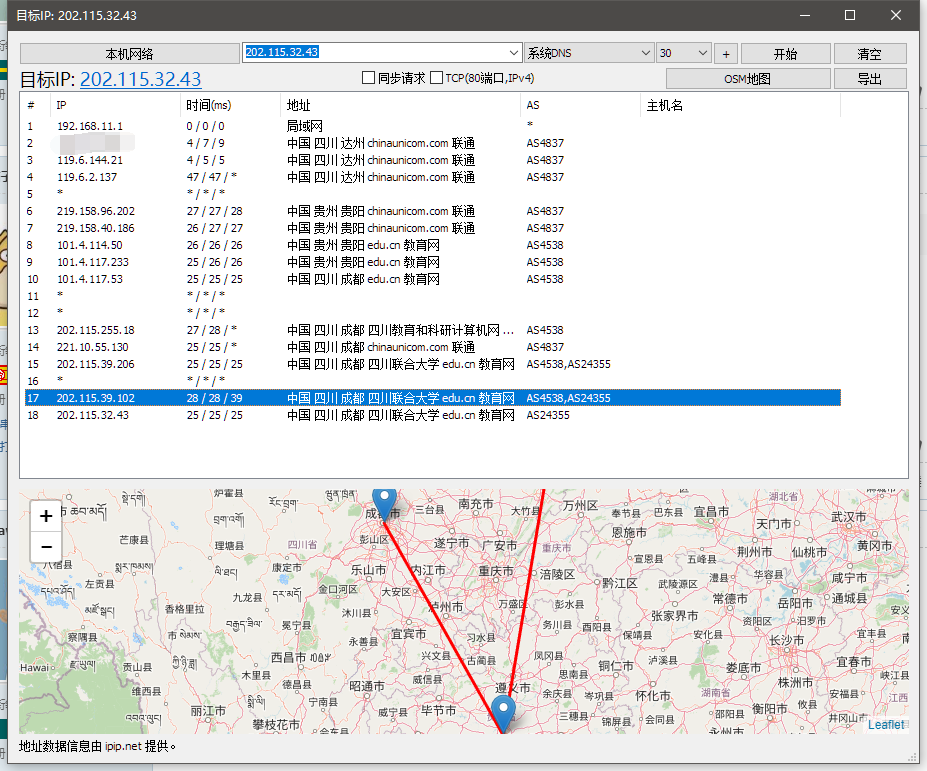Maximize the traceroute window
The height and width of the screenshot is (771, 927).
pos(850,15)
